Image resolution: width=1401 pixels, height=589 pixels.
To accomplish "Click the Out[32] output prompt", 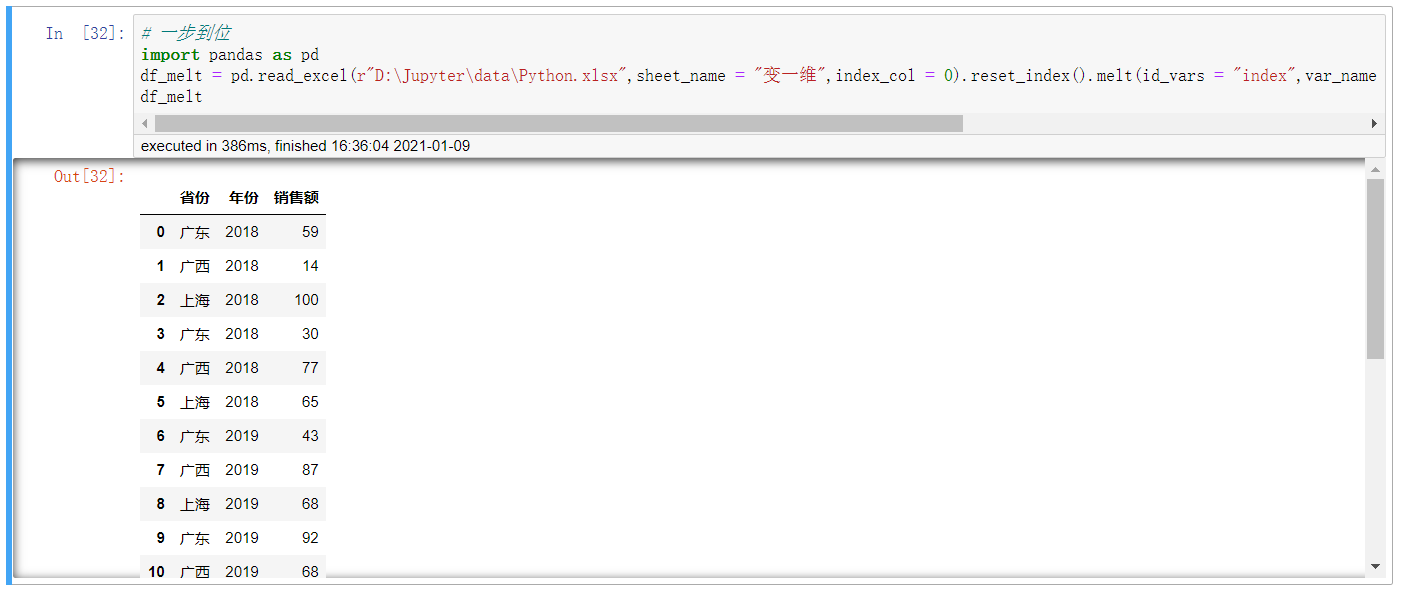I will point(89,177).
